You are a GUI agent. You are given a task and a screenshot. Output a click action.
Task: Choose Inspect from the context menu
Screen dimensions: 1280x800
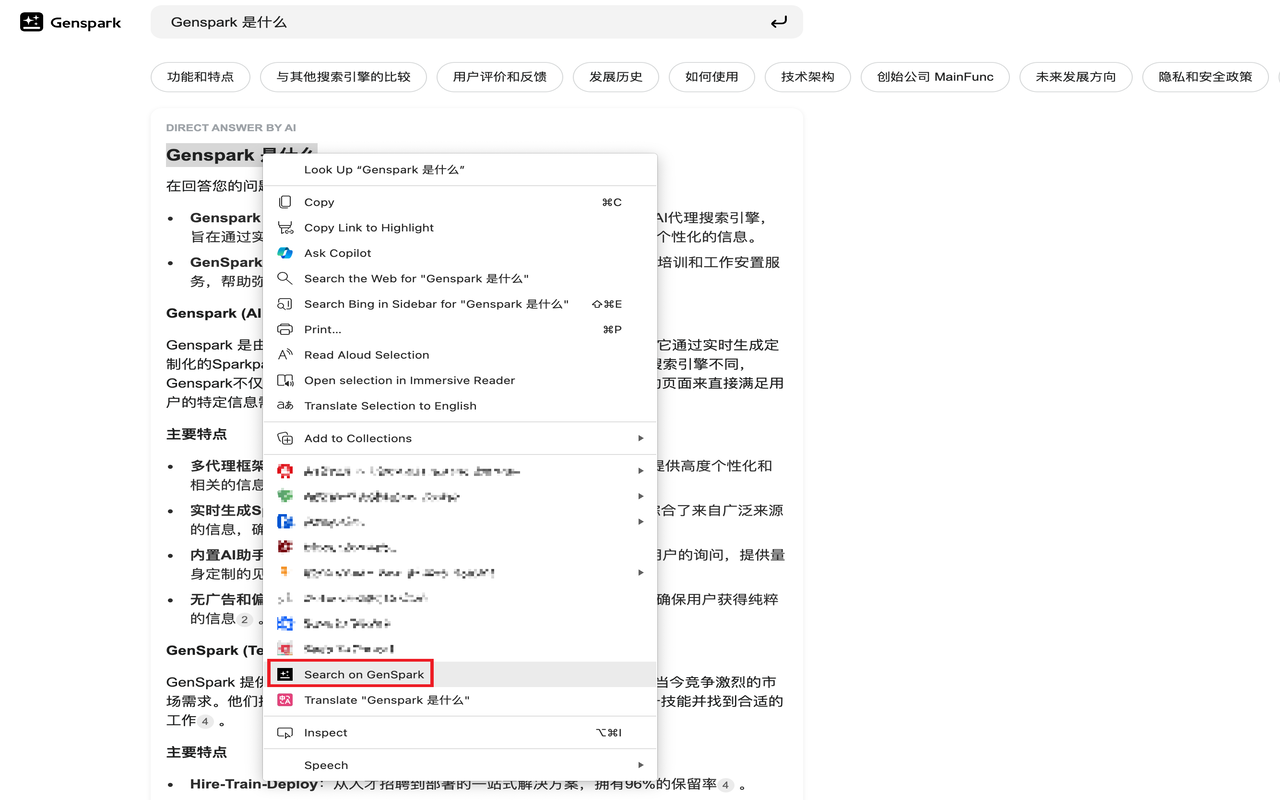326,732
